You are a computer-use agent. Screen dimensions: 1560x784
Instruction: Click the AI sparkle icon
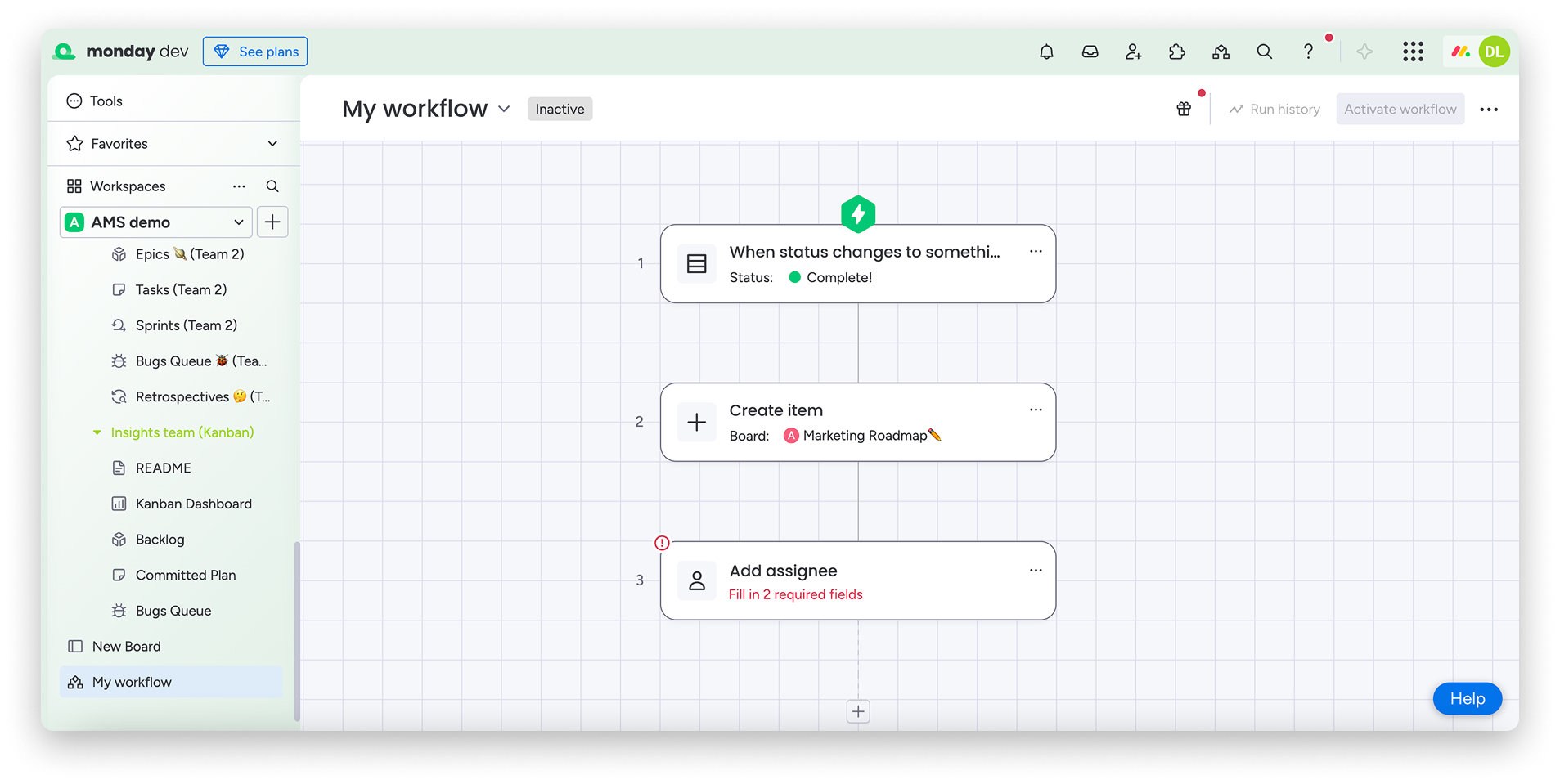coord(1364,52)
